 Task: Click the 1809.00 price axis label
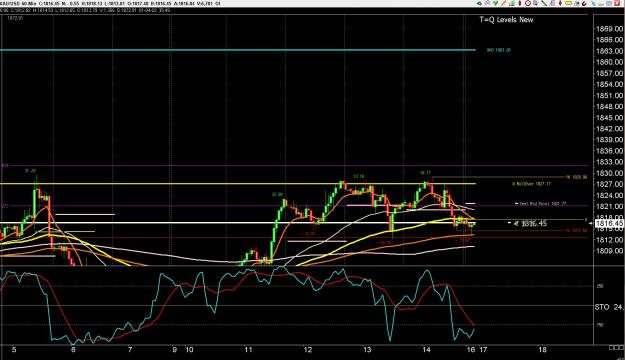[609, 251]
